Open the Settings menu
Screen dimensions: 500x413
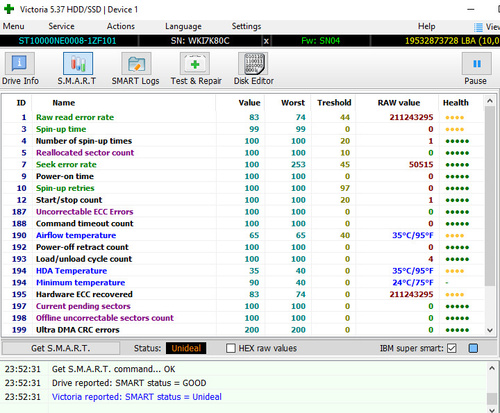(246, 26)
